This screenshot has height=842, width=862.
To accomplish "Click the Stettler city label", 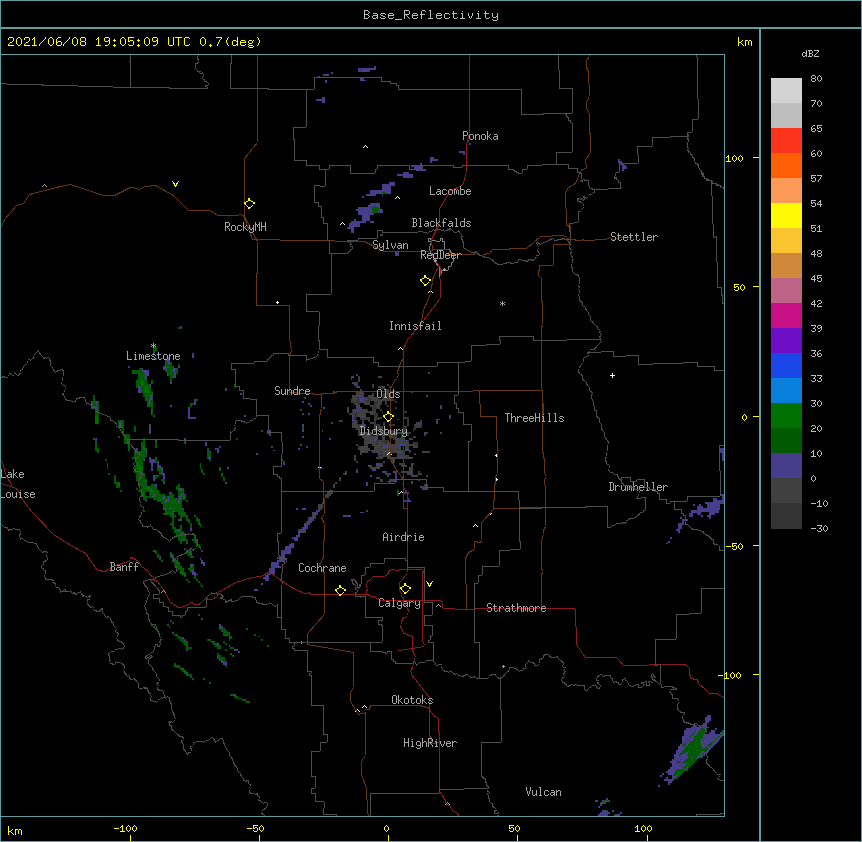I will coord(634,237).
